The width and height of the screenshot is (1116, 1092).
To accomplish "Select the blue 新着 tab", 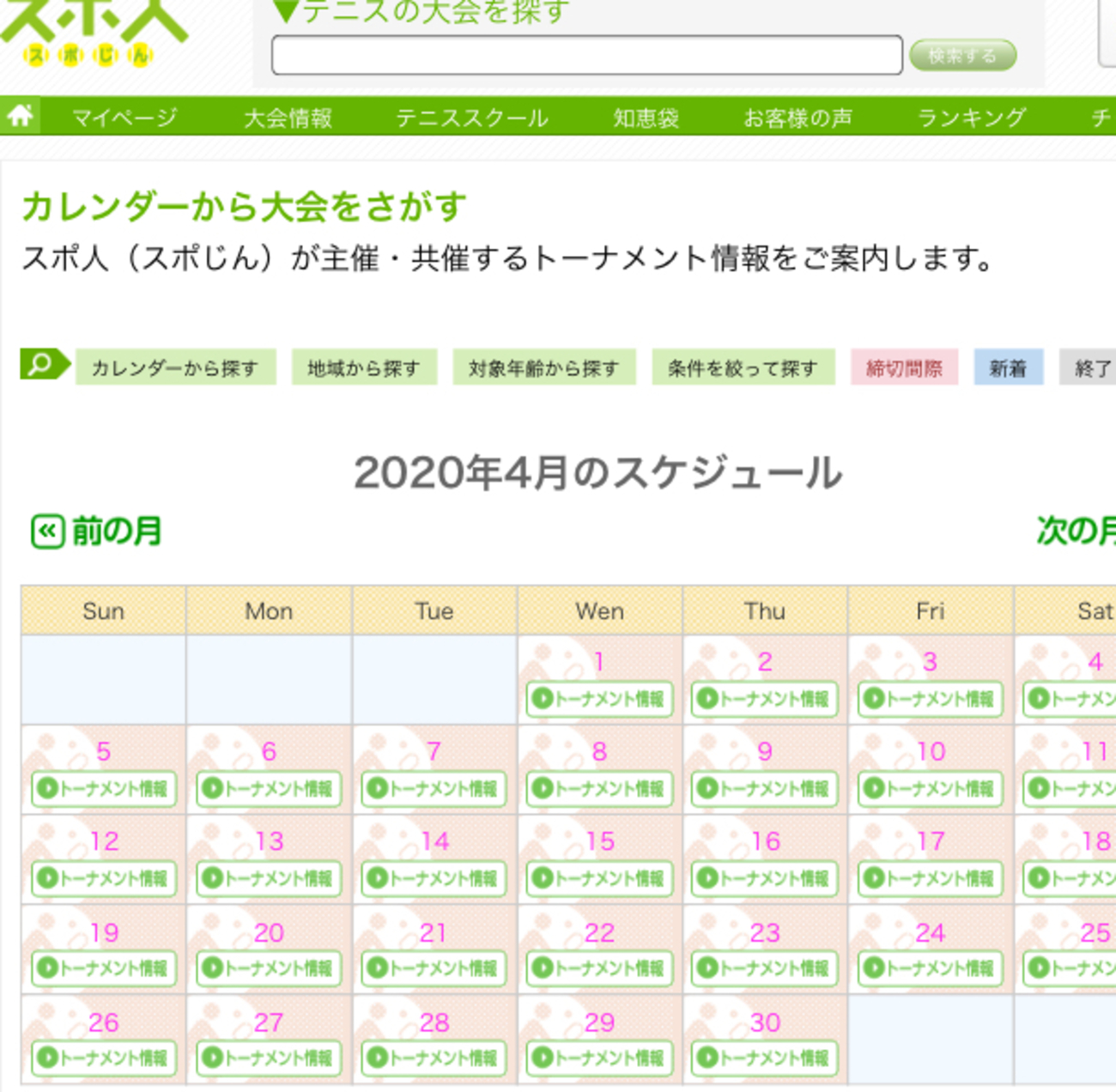I will coord(1009,367).
